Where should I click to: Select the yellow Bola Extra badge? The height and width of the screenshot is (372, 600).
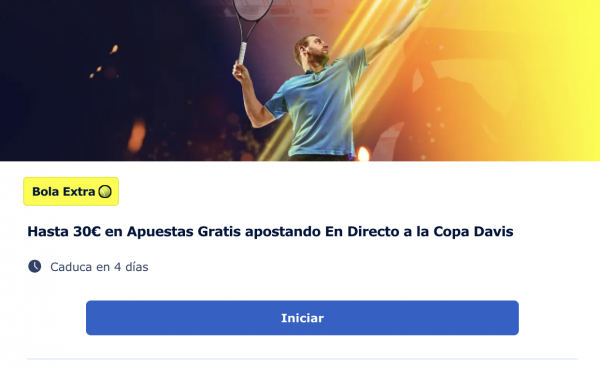[71, 191]
